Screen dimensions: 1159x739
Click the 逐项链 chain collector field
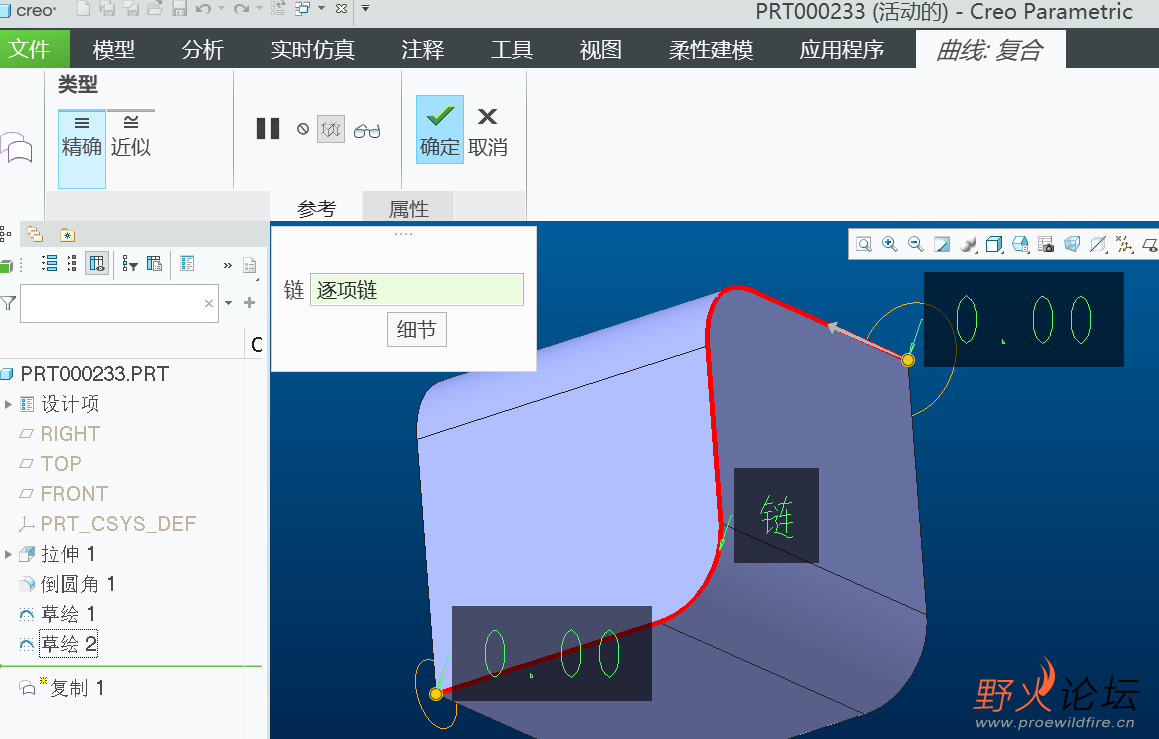tap(417, 290)
